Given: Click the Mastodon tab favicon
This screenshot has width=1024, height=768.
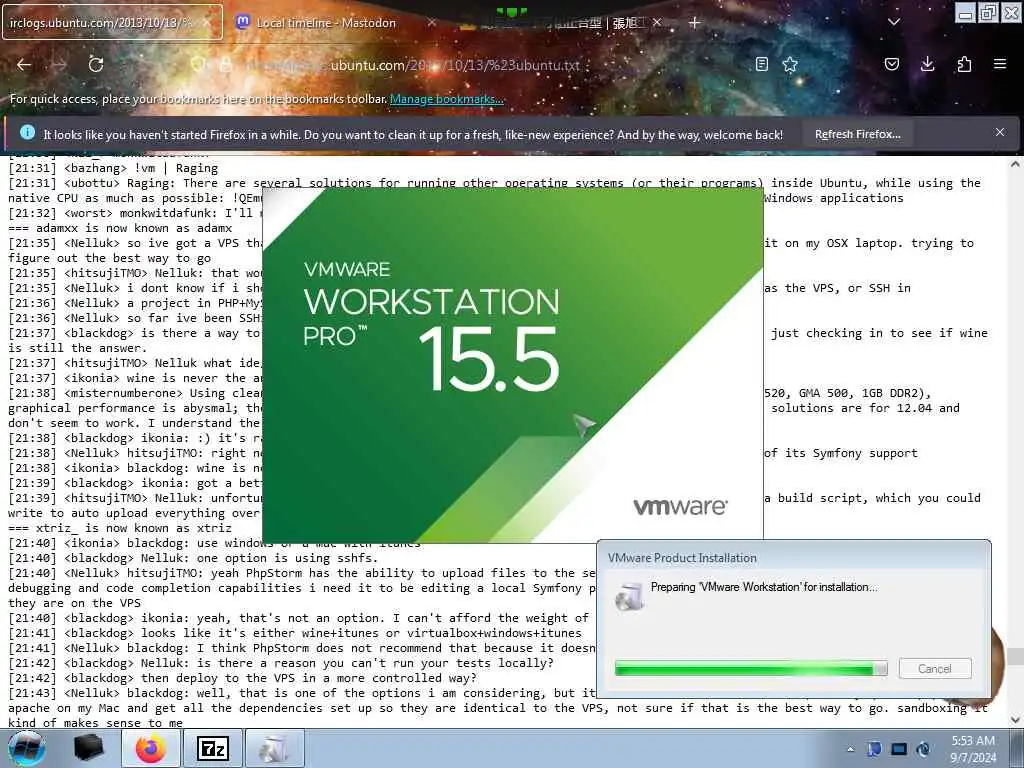Looking at the screenshot, I should point(242,22).
